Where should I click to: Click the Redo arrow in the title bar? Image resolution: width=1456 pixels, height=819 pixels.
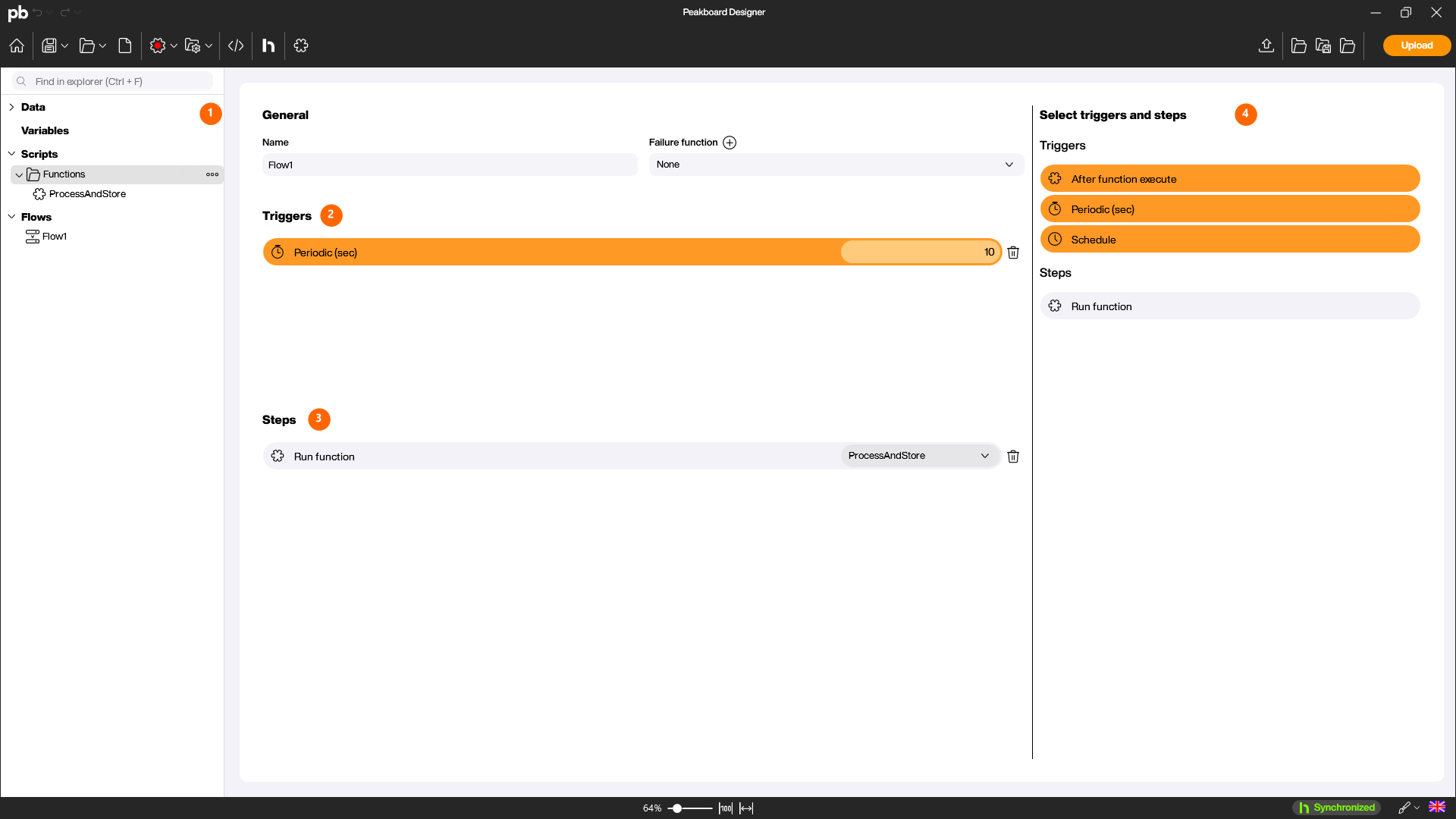point(65,12)
